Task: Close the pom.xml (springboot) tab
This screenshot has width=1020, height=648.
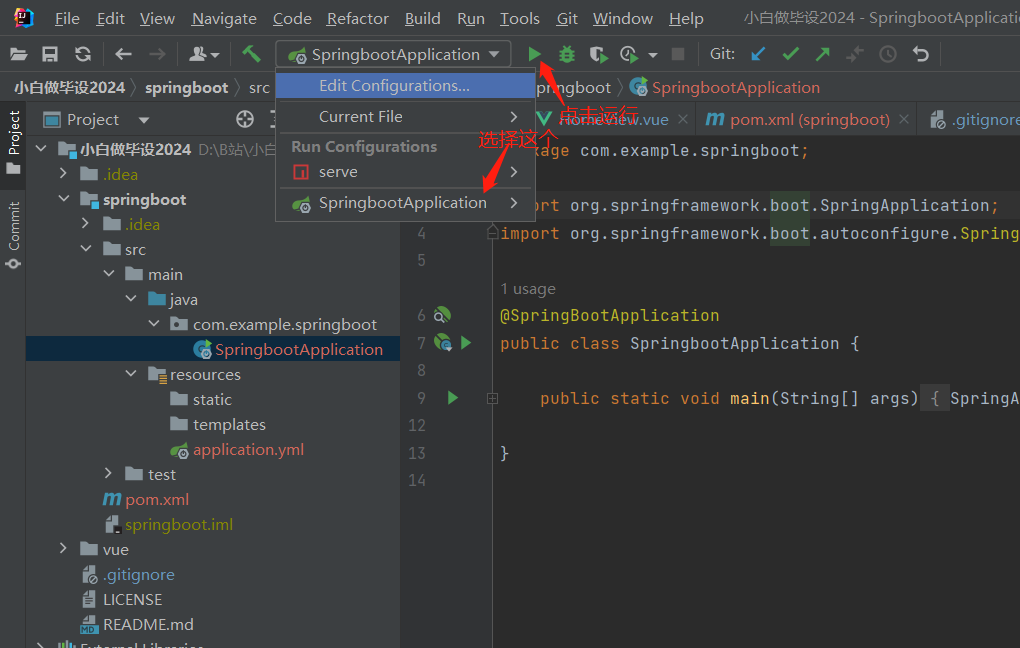Action: tap(904, 119)
